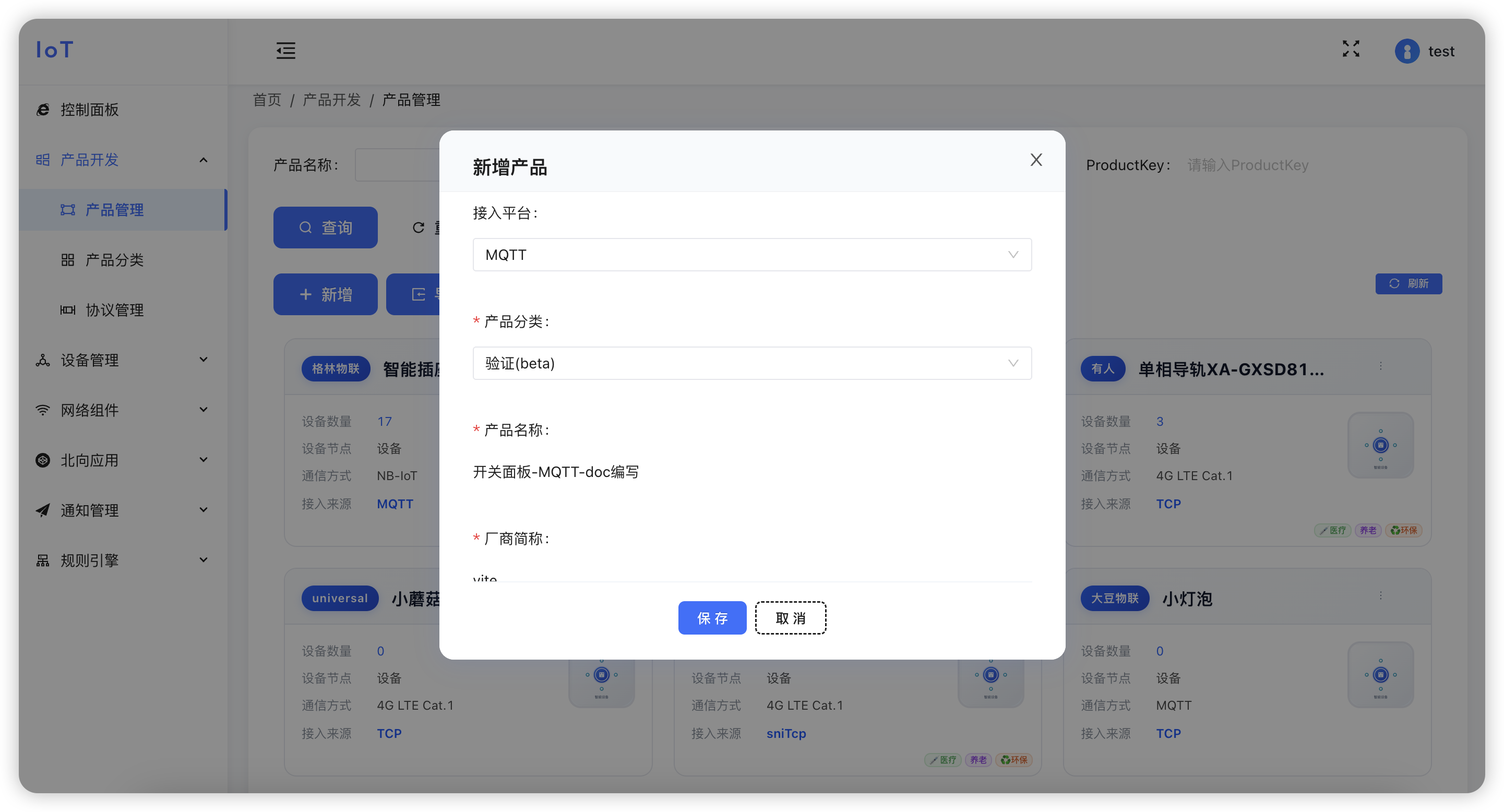The width and height of the screenshot is (1504, 812).
Task: Enter fullscreen using the expand icon
Action: pos(1351,50)
